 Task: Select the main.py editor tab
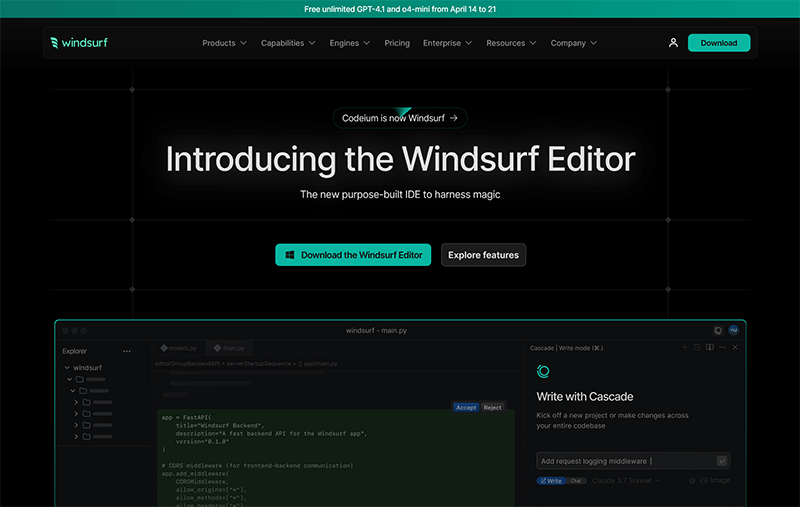(x=230, y=348)
